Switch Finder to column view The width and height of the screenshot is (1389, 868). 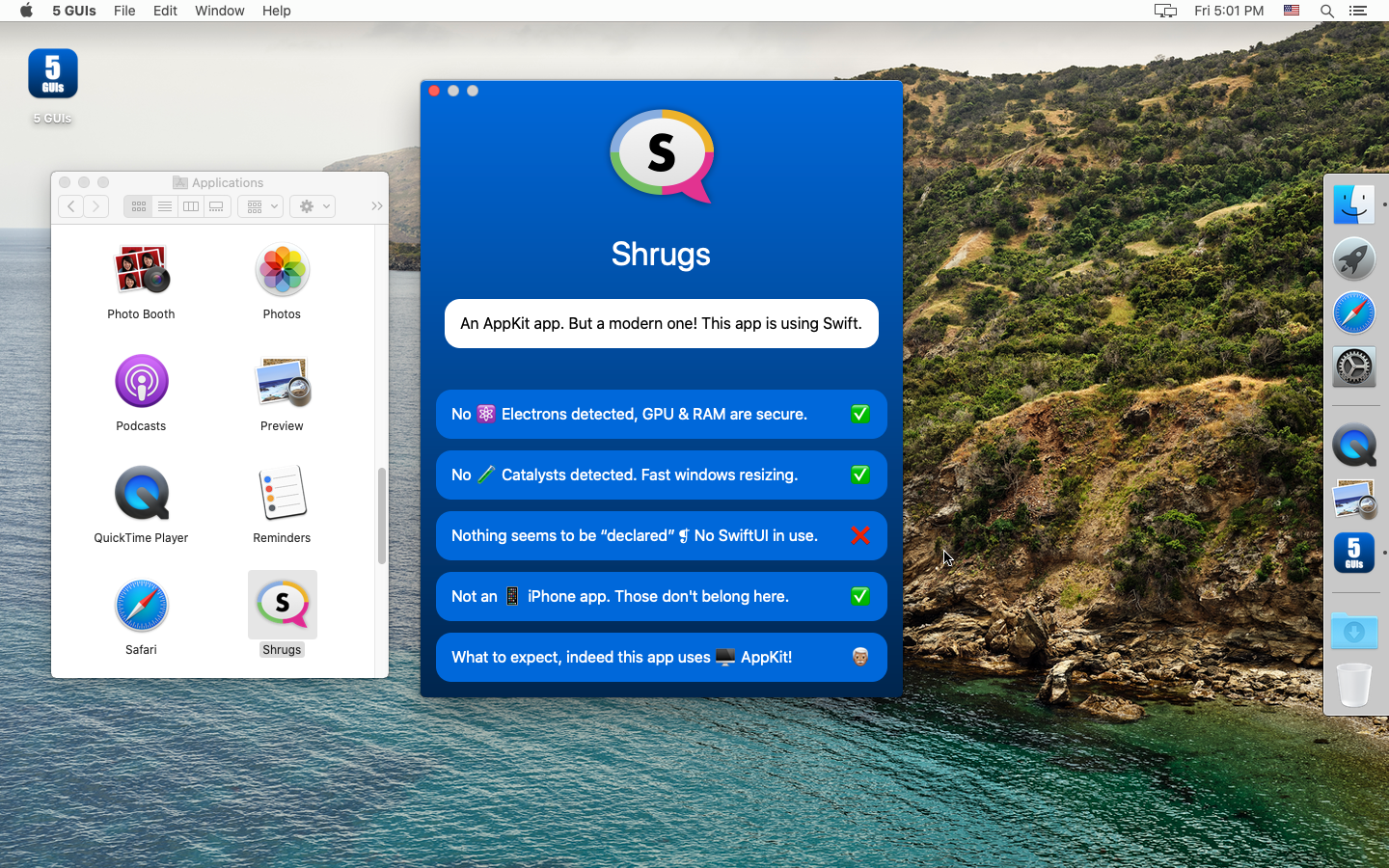pos(190,205)
